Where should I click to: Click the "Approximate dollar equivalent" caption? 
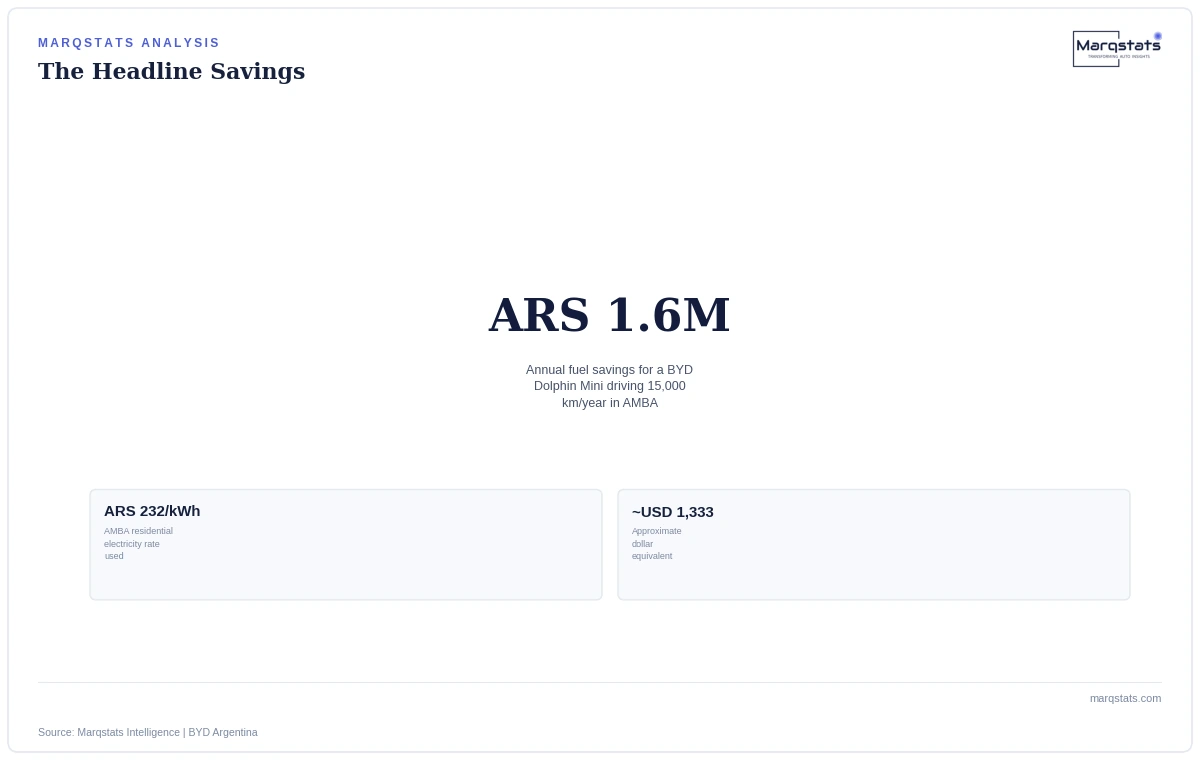tap(656, 544)
